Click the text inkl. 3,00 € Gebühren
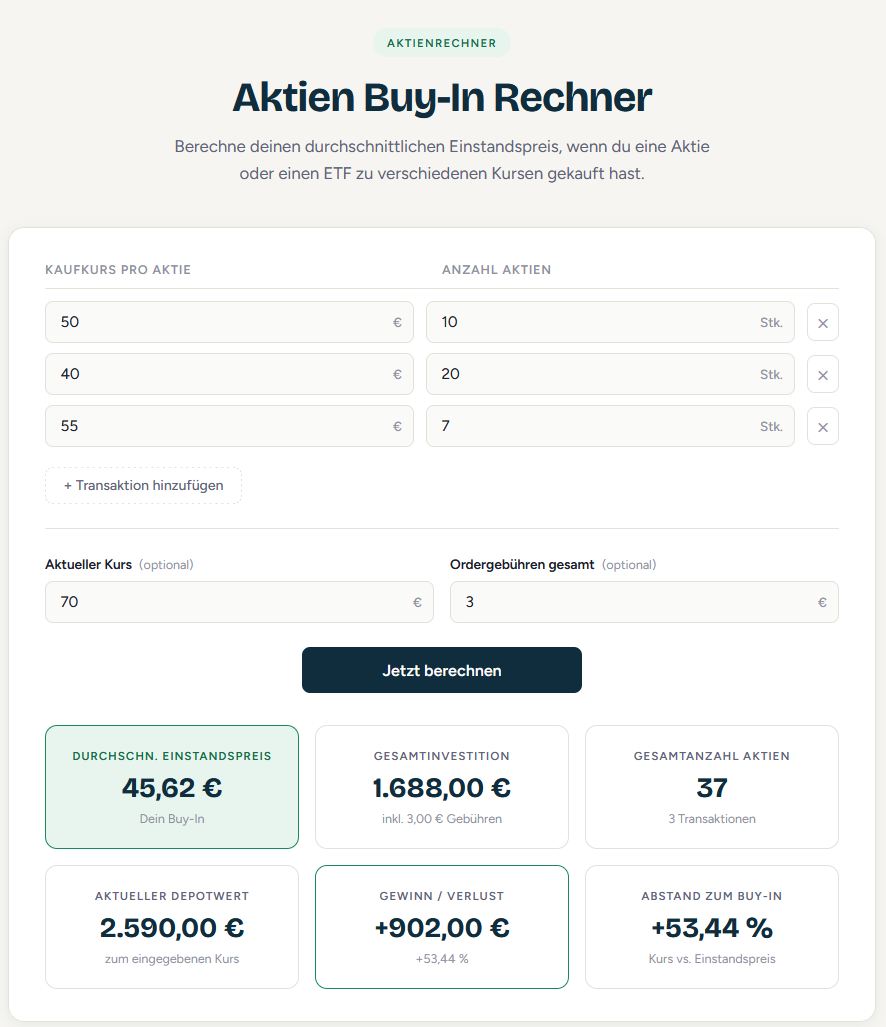The image size is (886, 1027). pos(442,819)
